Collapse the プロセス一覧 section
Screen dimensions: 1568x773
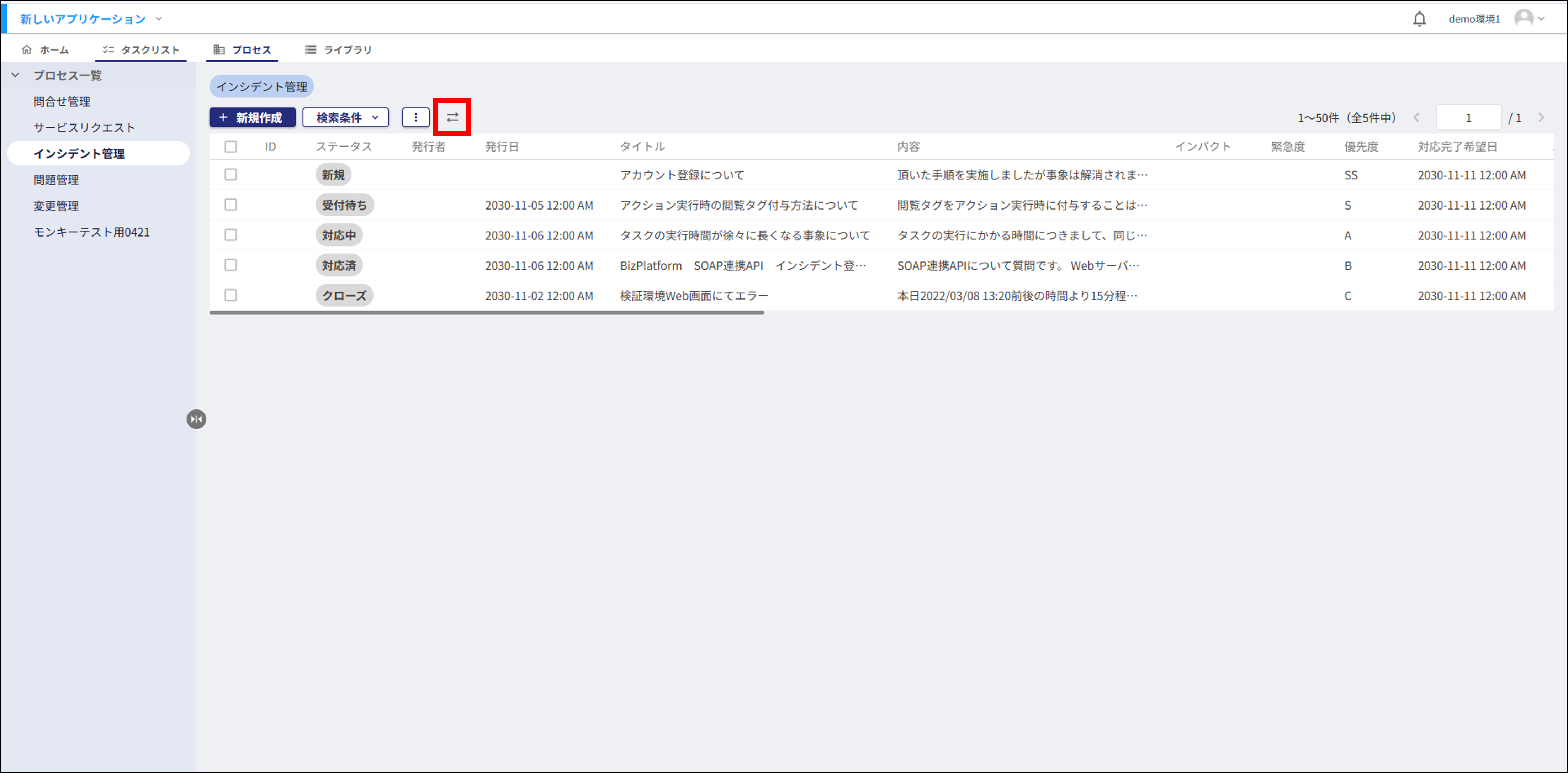point(16,75)
